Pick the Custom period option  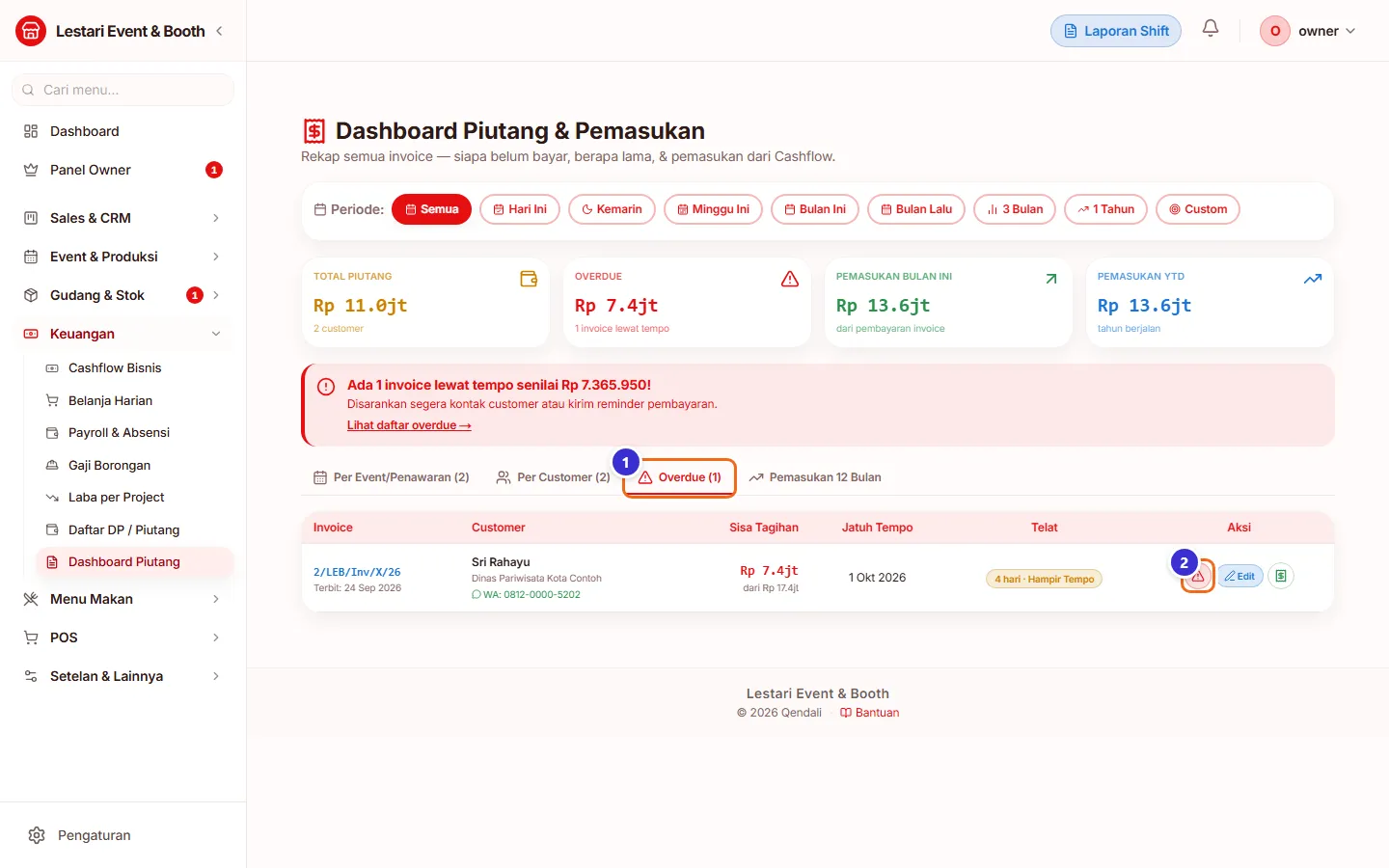tap(1198, 209)
